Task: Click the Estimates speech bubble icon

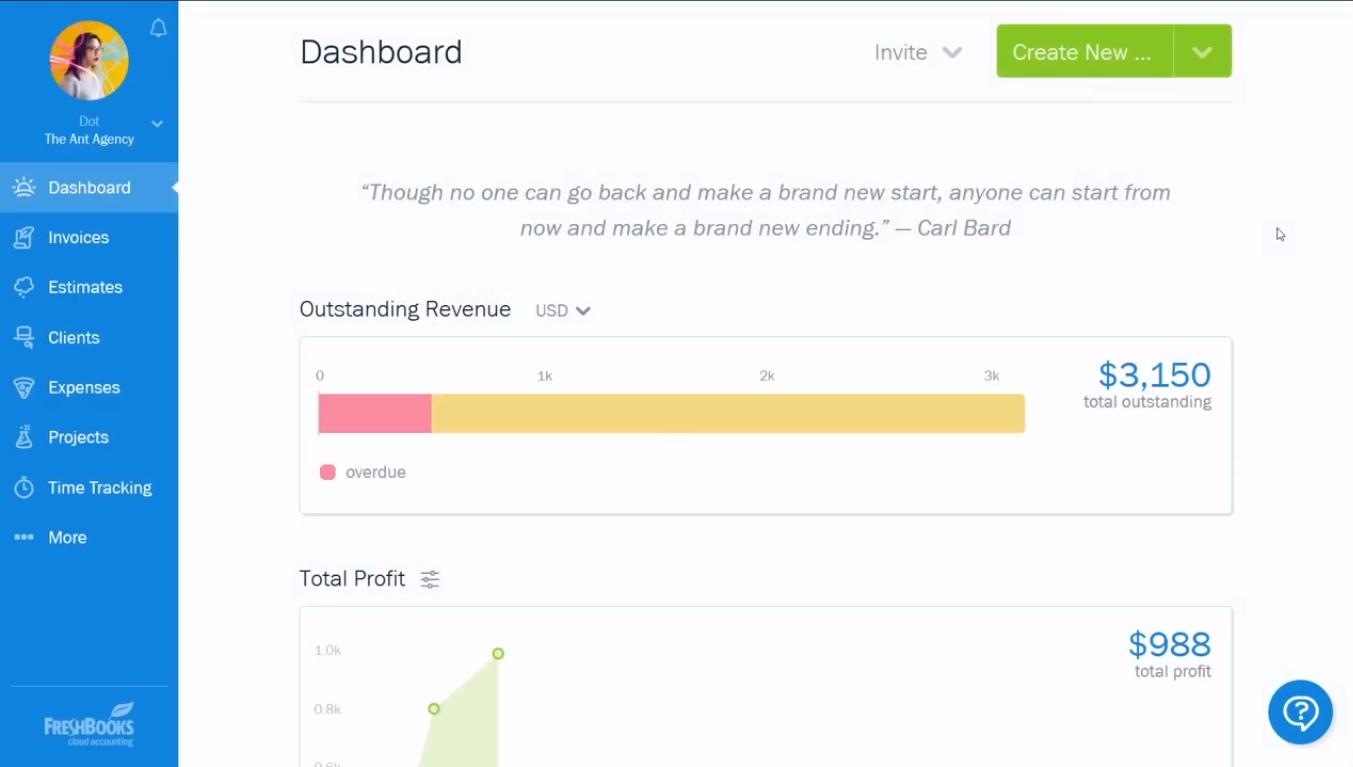Action: [23, 287]
